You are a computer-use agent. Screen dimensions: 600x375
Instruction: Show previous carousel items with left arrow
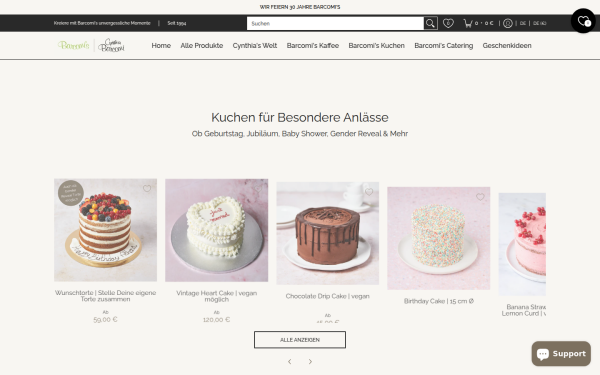point(290,361)
